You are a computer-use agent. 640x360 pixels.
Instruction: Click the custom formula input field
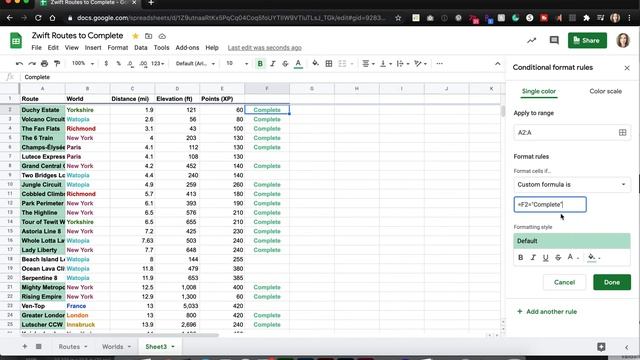[x=550, y=204]
